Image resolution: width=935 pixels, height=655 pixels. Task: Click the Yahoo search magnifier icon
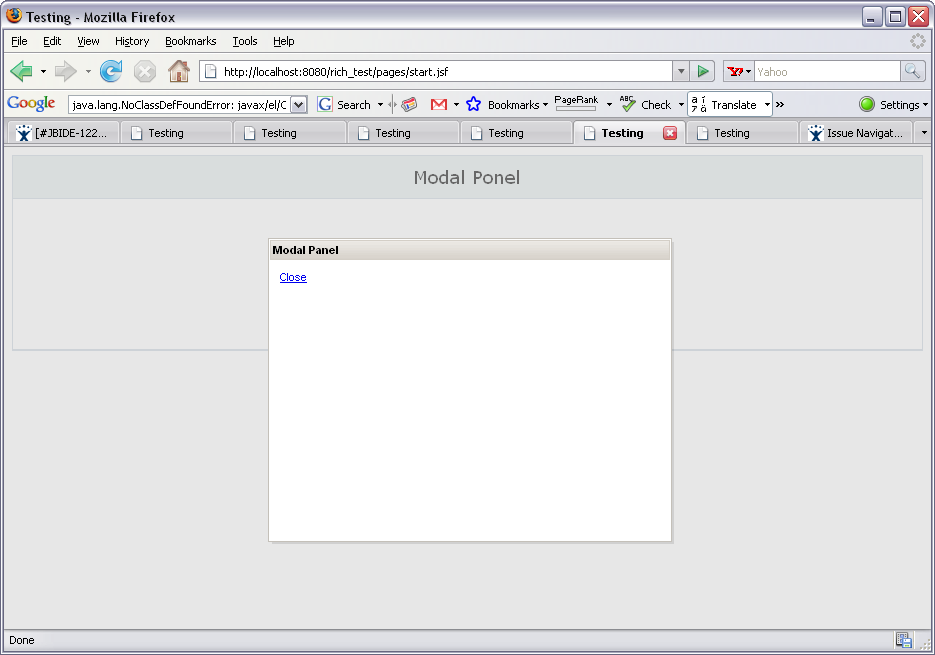pyautogui.click(x=912, y=72)
